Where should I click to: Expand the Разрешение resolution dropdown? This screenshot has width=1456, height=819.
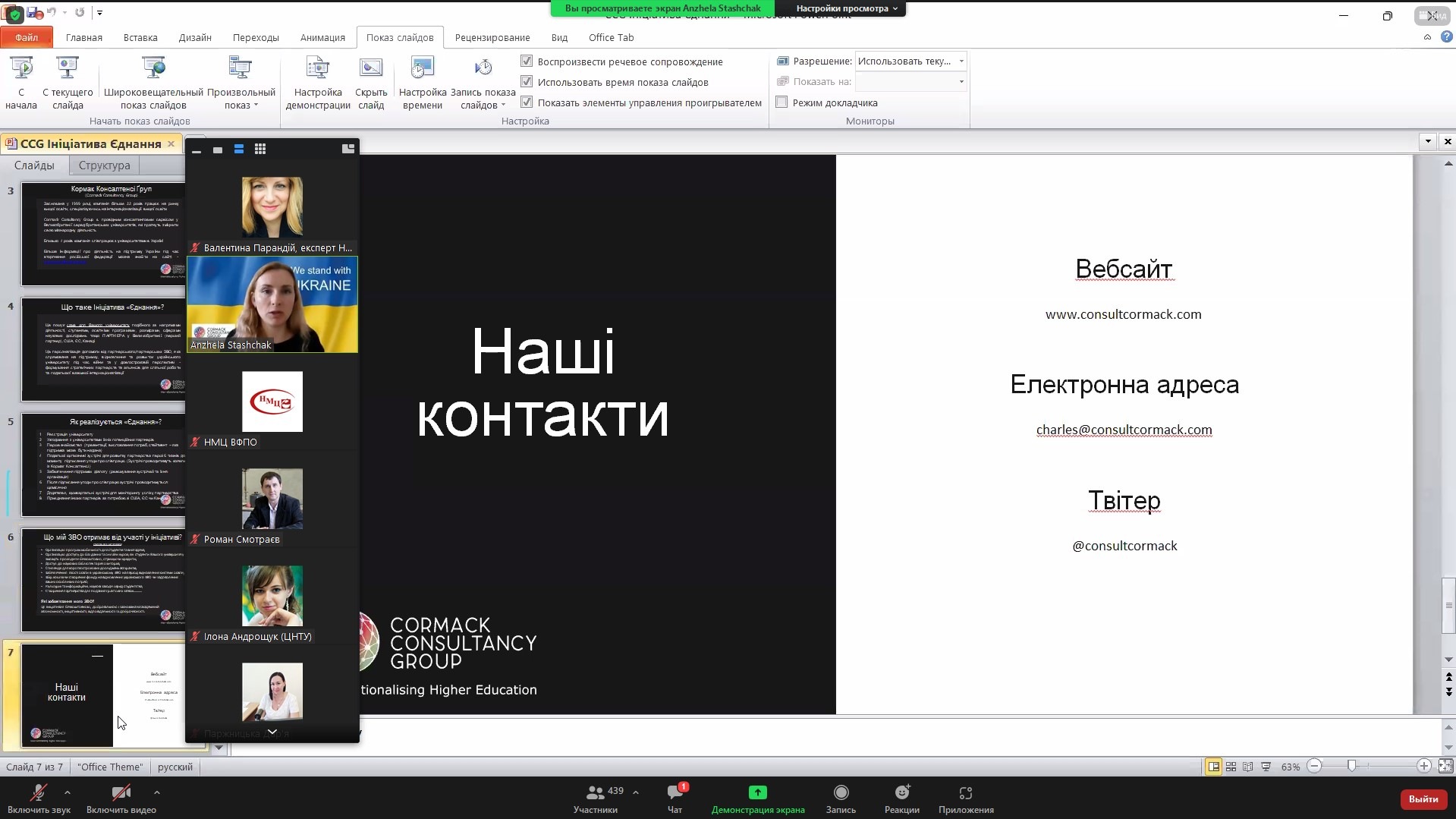click(x=961, y=61)
